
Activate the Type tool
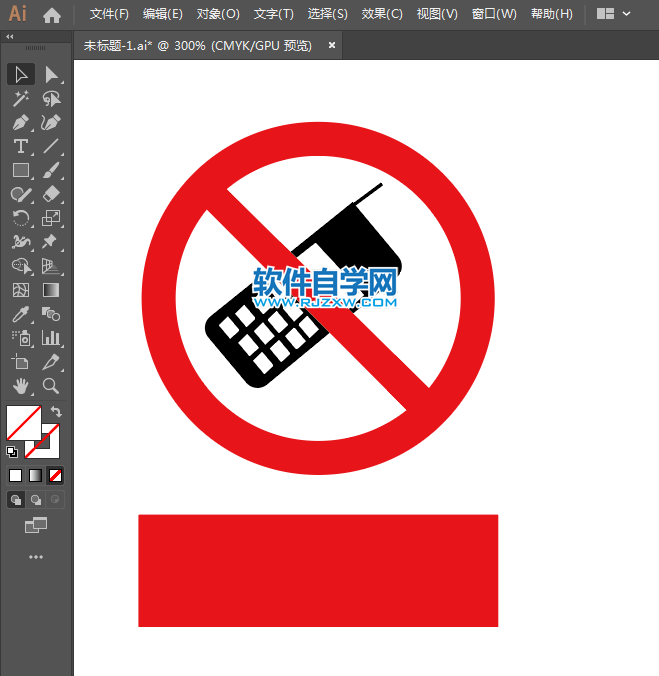[x=21, y=147]
